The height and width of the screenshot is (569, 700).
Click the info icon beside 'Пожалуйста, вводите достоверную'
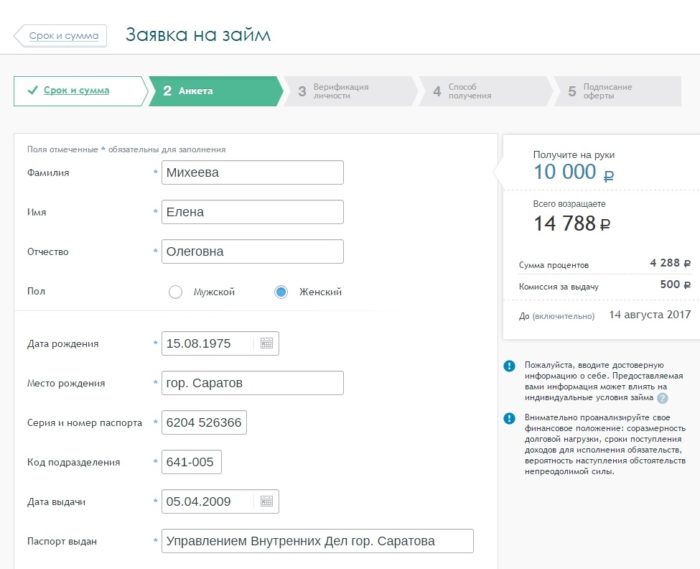tap(509, 366)
